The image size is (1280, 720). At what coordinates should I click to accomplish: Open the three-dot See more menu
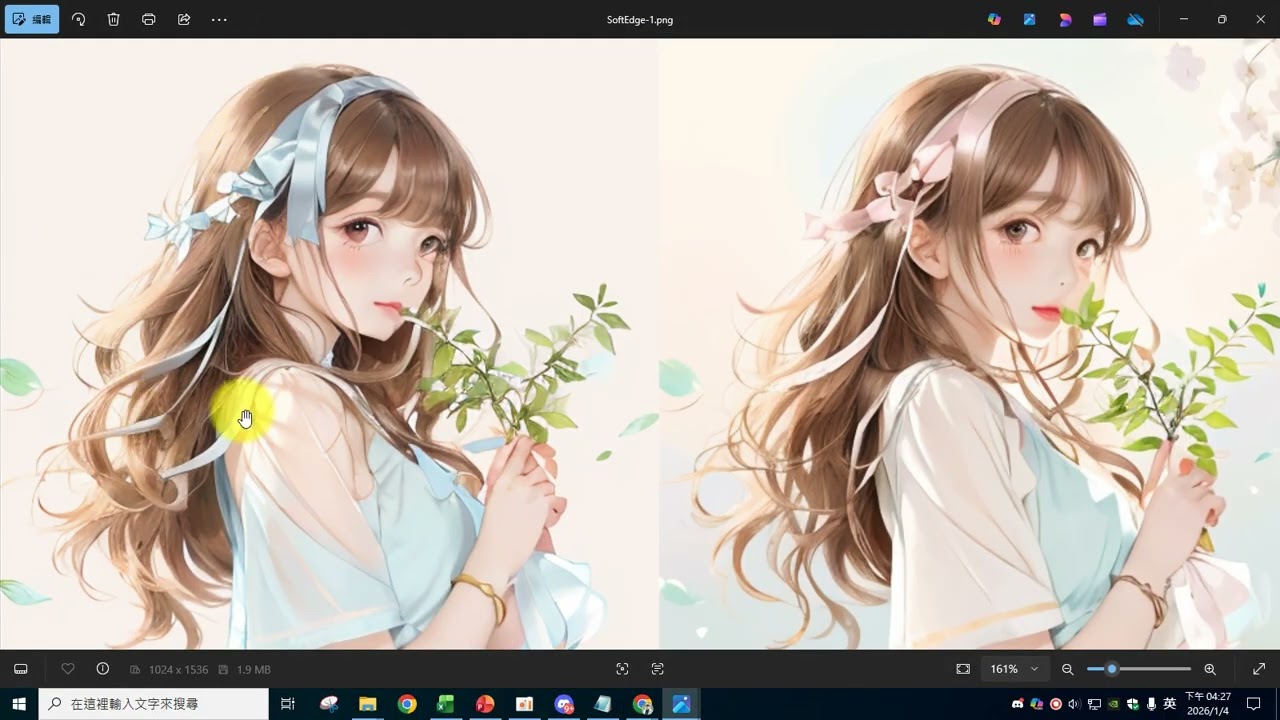click(219, 19)
